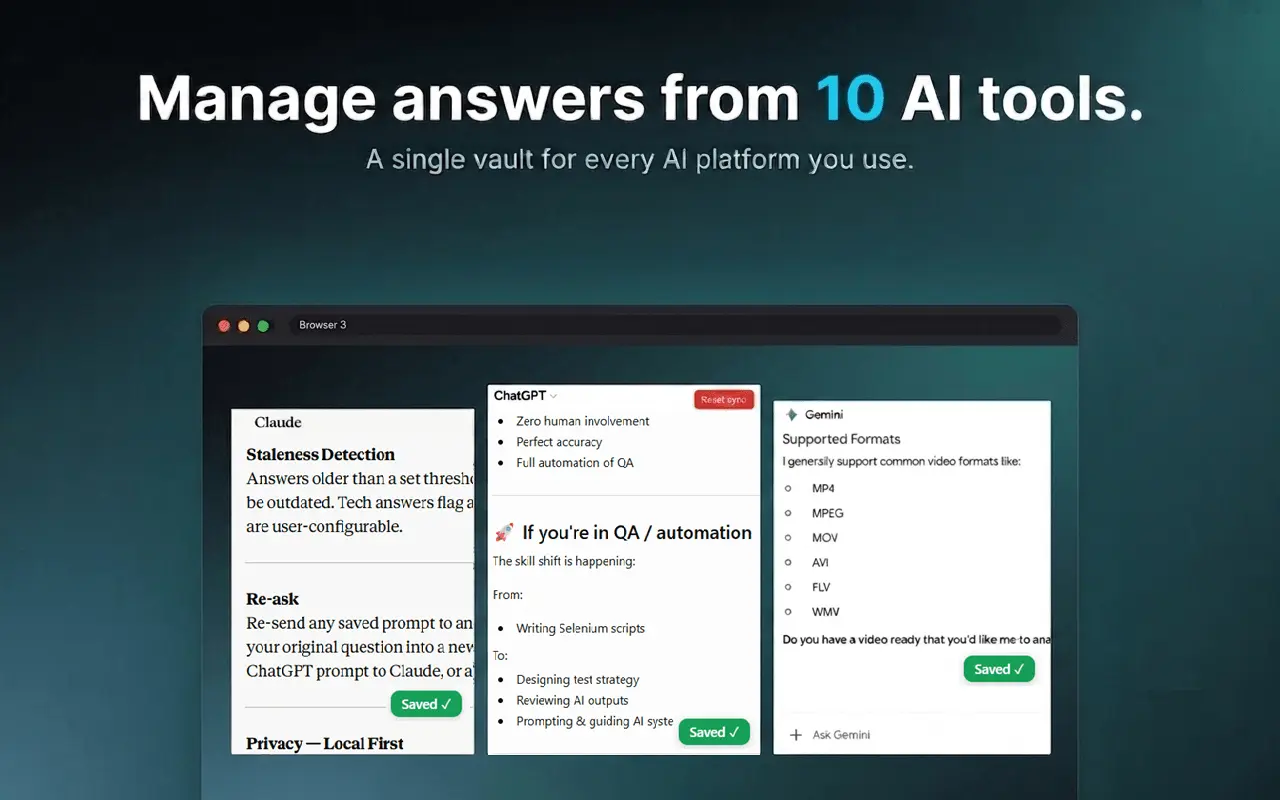Click the plus icon beside Ask Gemini
The width and height of the screenshot is (1280, 800).
click(x=796, y=735)
